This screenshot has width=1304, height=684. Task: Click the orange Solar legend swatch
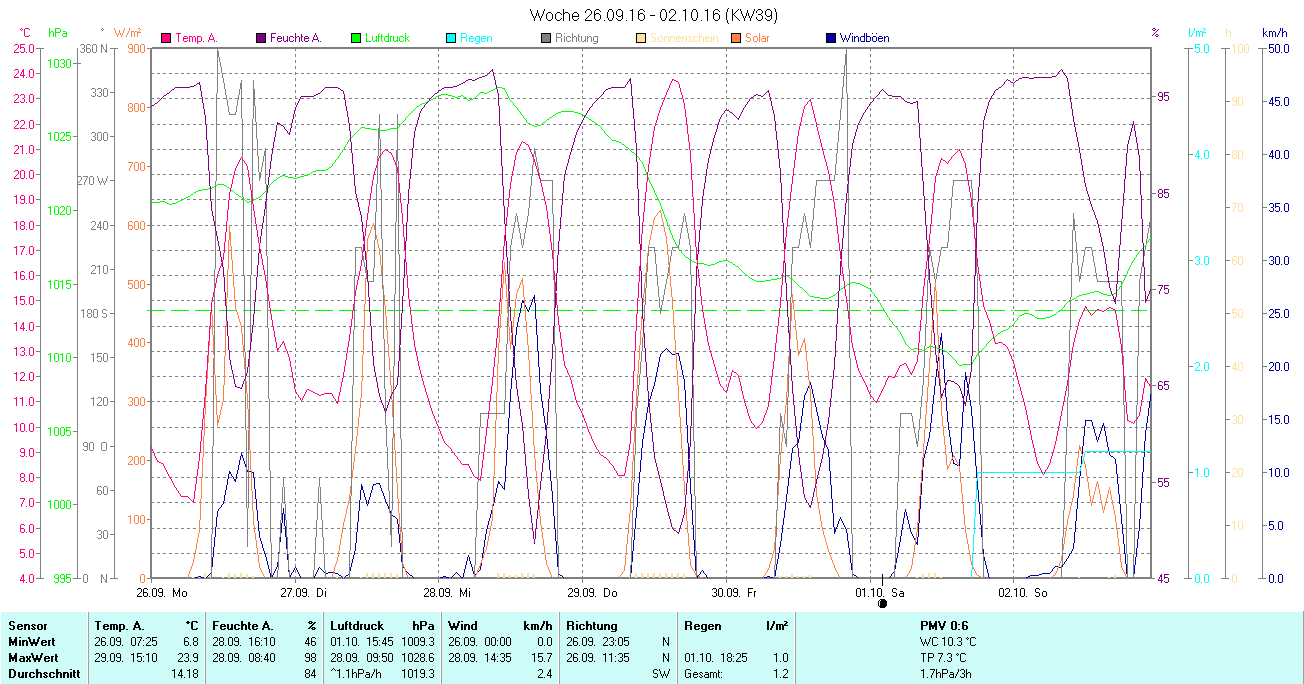(735, 38)
